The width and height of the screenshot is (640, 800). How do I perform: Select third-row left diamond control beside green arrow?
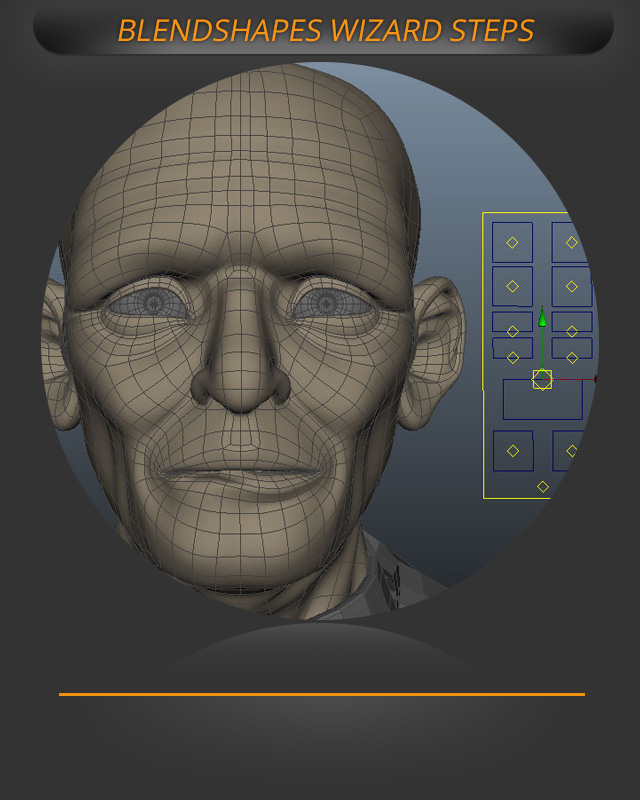pyautogui.click(x=513, y=332)
